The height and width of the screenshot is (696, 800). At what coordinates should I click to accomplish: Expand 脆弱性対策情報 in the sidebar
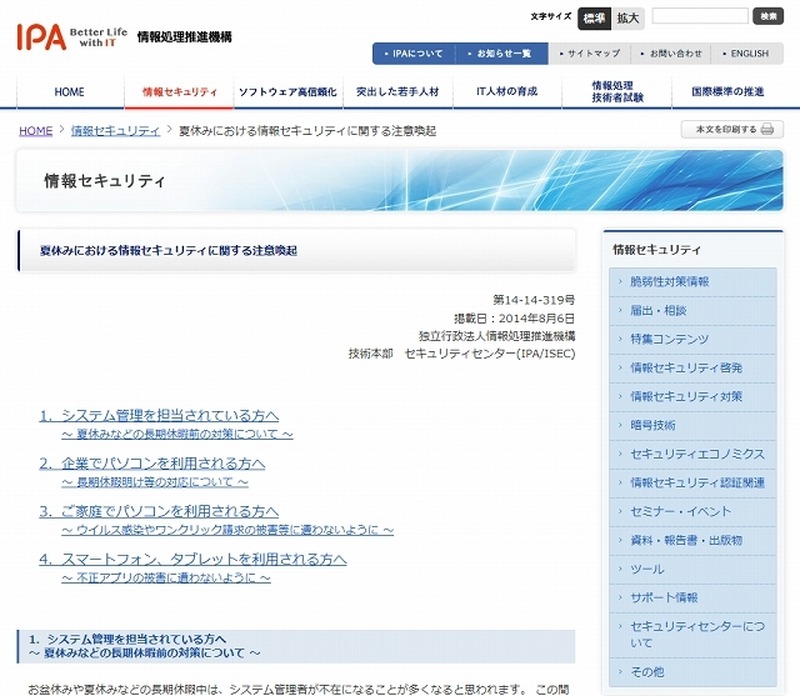(x=669, y=282)
